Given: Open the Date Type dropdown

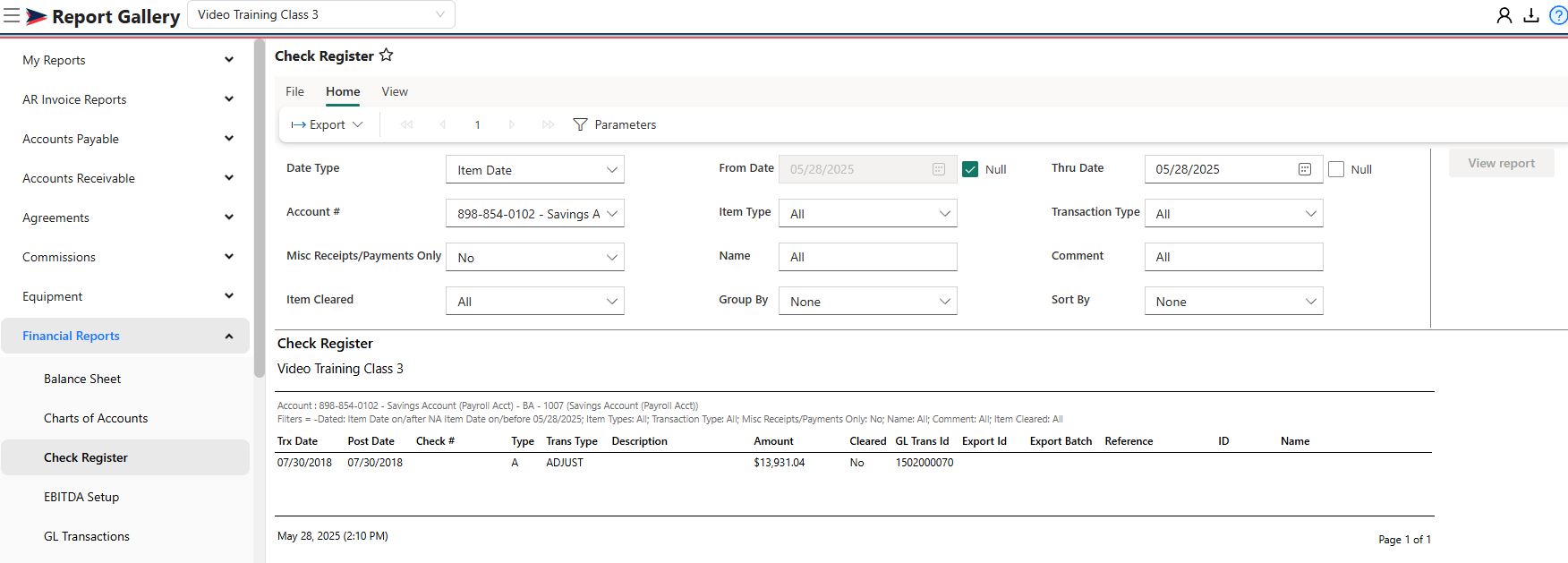Looking at the screenshot, I should [x=535, y=169].
